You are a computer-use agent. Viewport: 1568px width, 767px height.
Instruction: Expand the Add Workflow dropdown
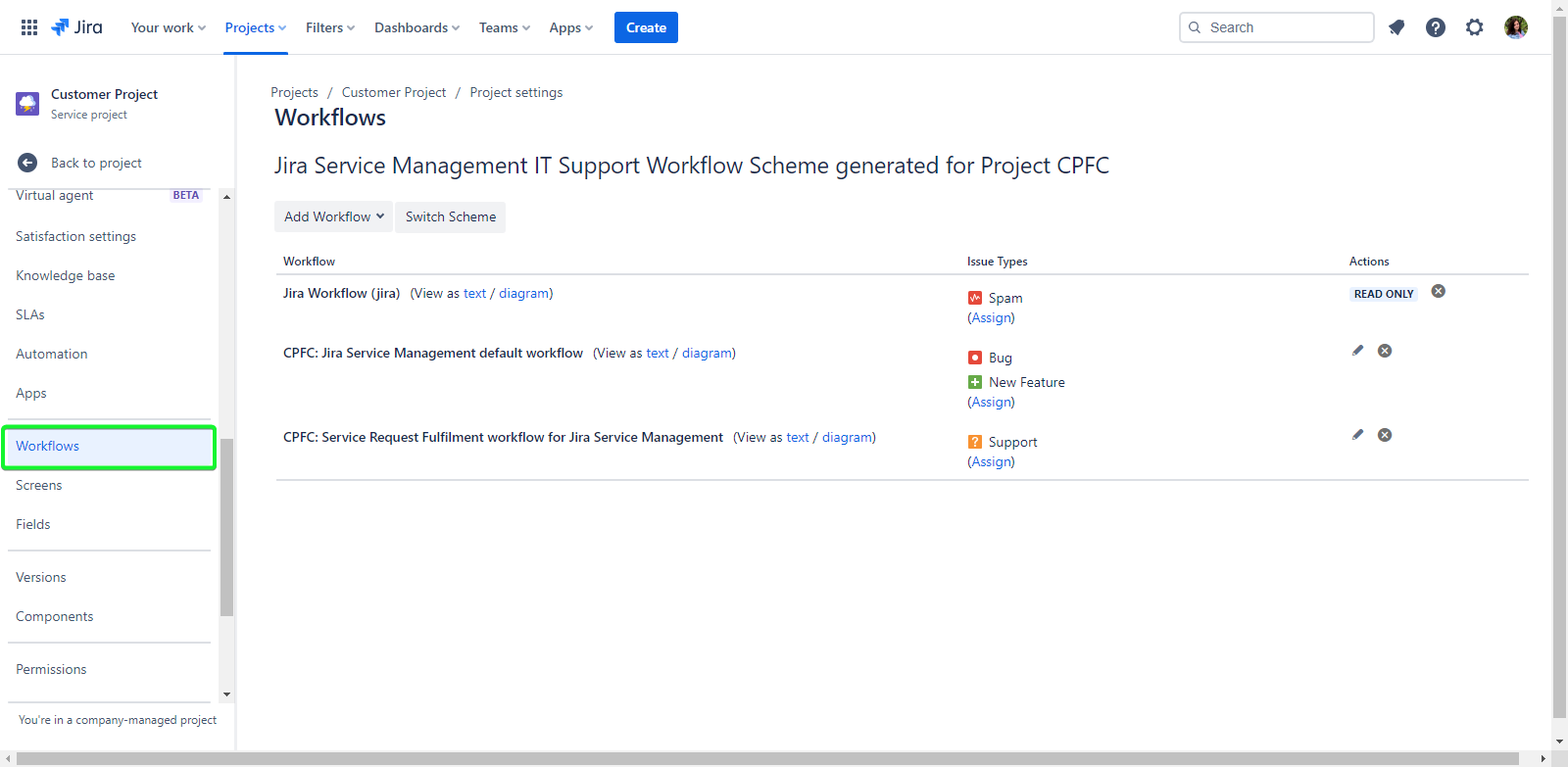click(333, 216)
